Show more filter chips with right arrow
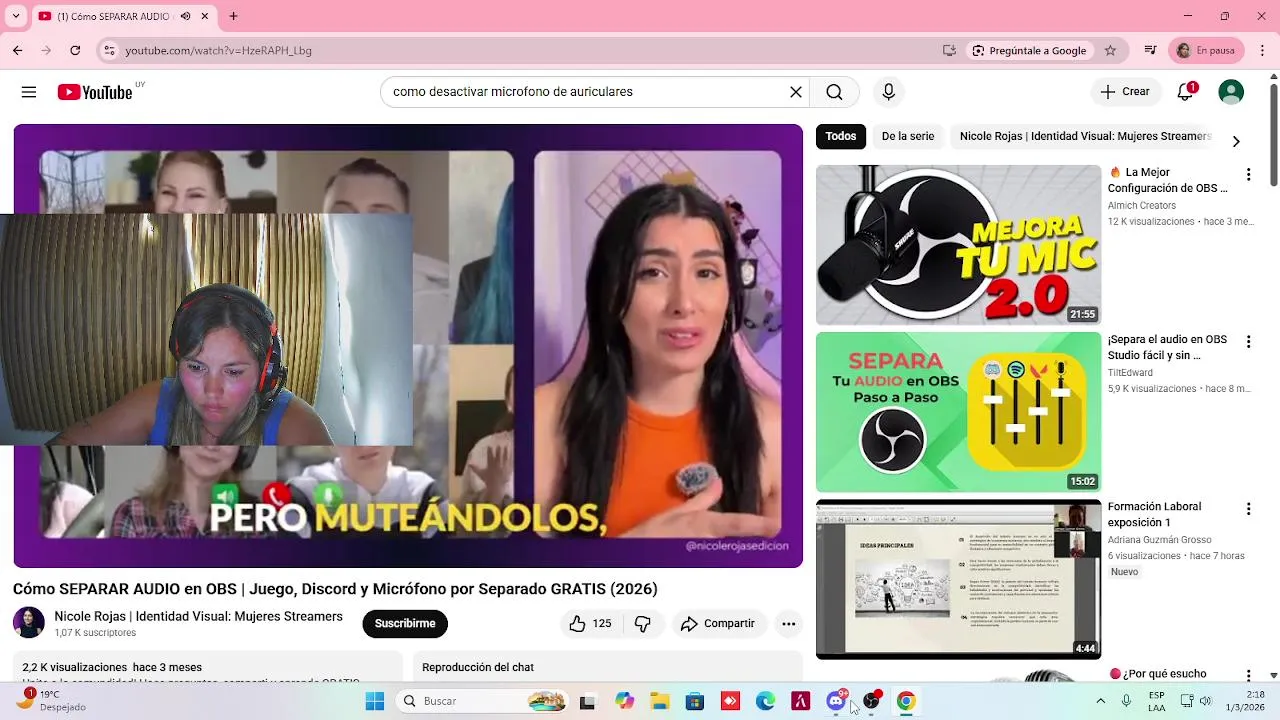 (1236, 141)
